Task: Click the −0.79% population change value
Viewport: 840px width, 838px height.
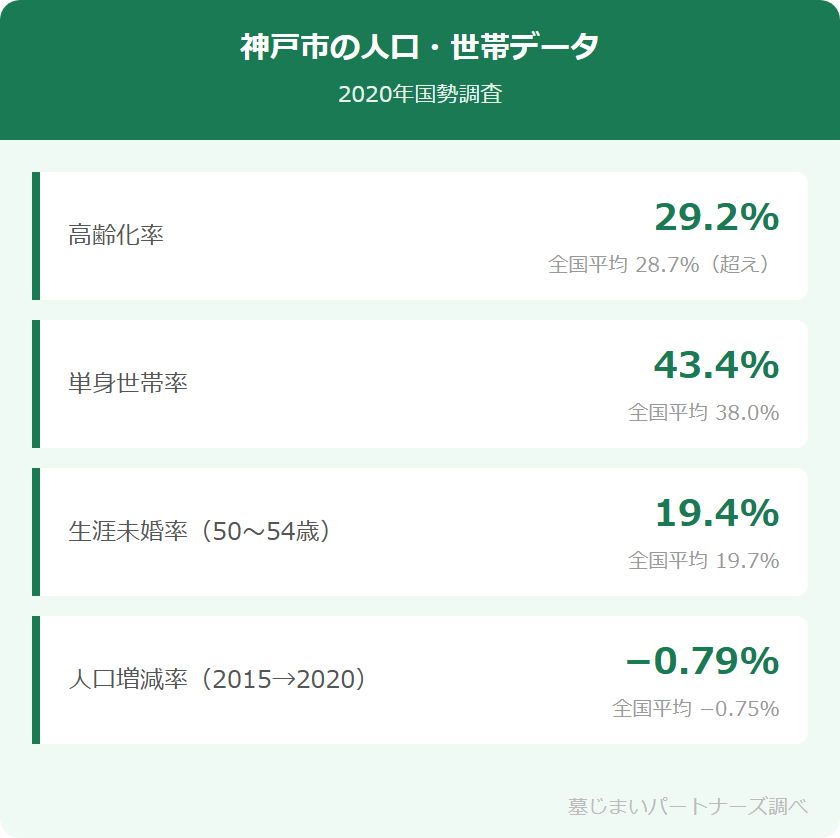Action: coord(702,661)
